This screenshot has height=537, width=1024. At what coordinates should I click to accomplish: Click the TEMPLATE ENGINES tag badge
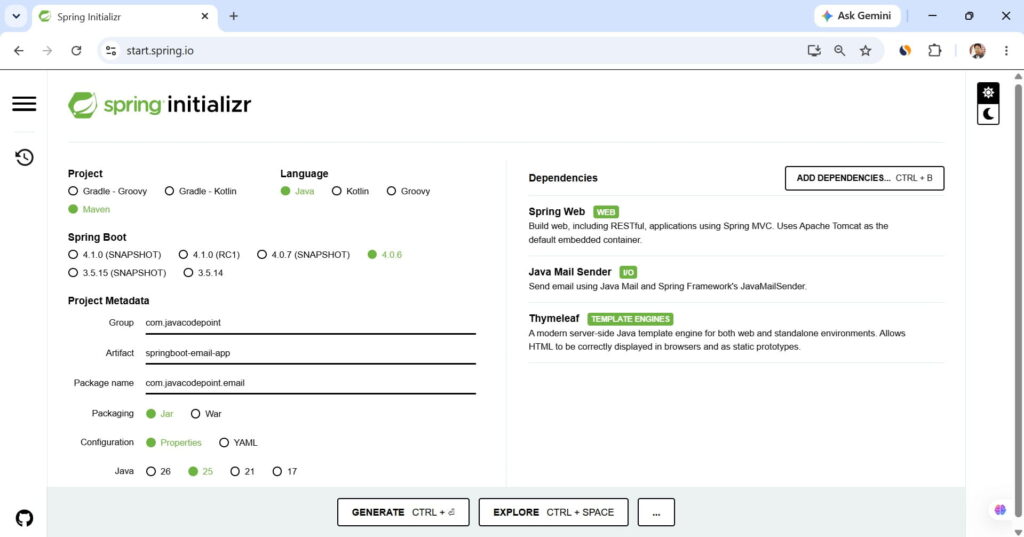630,319
